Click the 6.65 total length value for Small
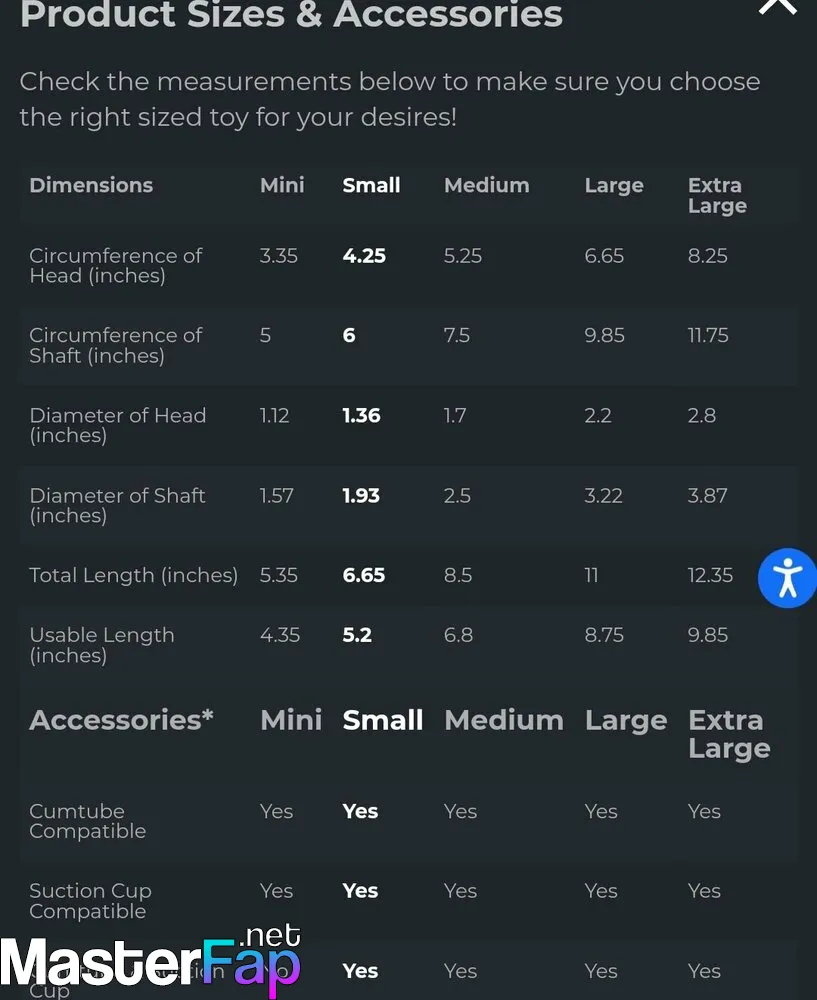This screenshot has width=817, height=1000. [x=364, y=575]
